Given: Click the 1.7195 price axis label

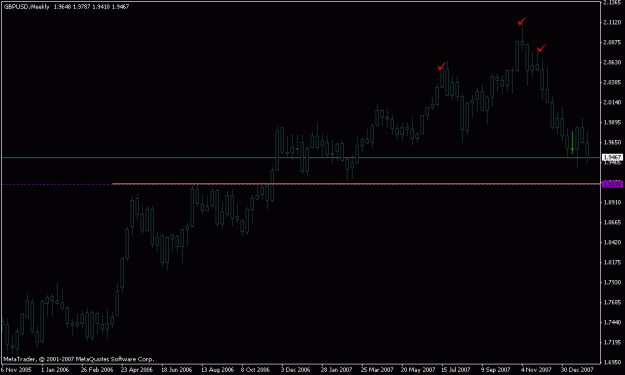Looking at the screenshot, I should click(612, 342).
